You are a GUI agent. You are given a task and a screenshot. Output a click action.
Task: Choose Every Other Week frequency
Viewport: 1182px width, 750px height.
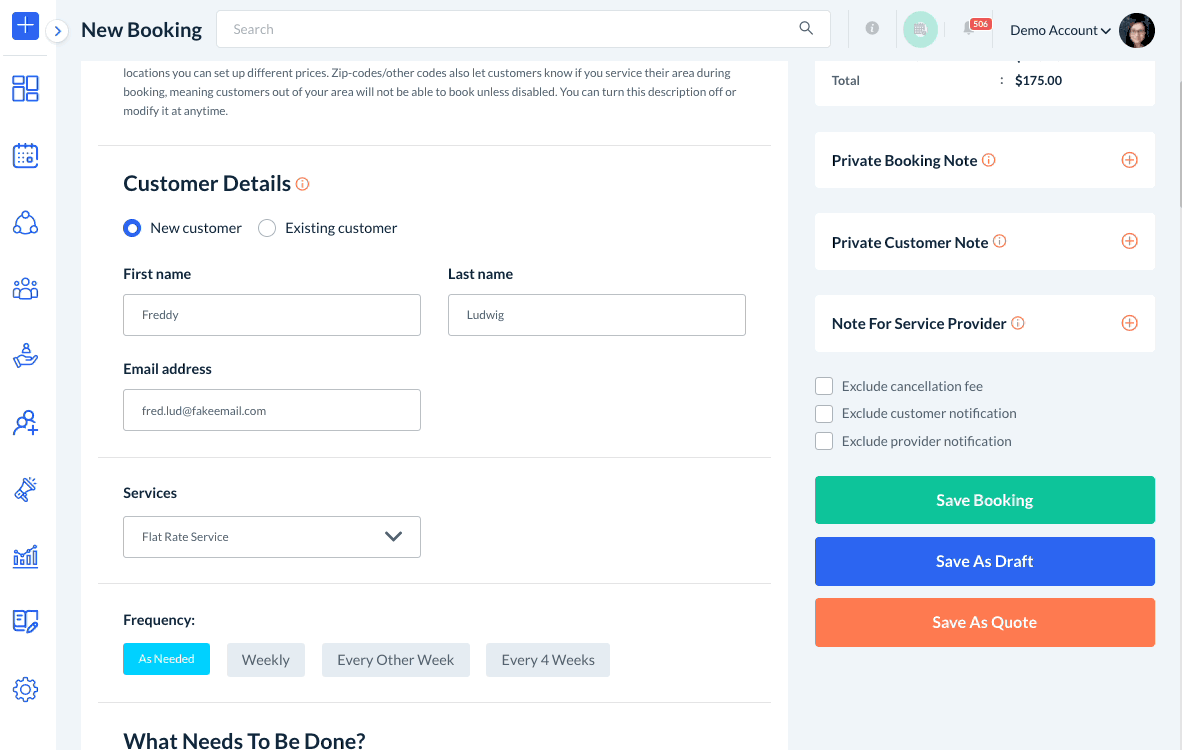click(x=395, y=660)
